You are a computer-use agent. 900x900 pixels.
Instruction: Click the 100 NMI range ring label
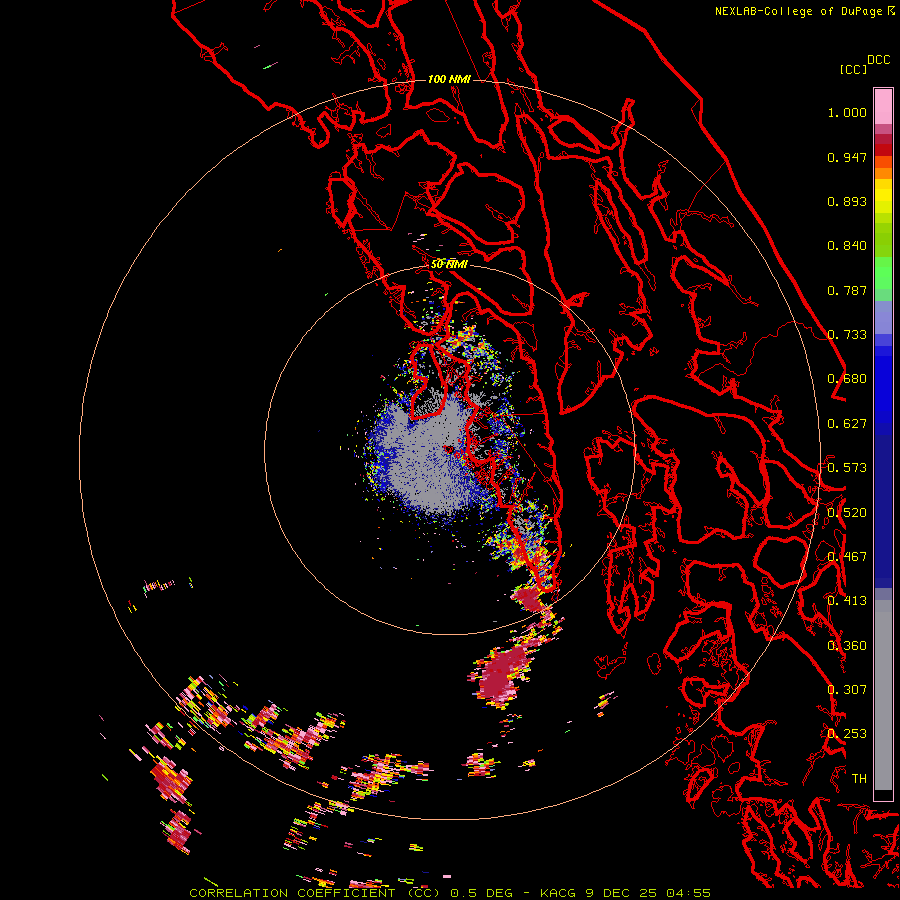449,79
